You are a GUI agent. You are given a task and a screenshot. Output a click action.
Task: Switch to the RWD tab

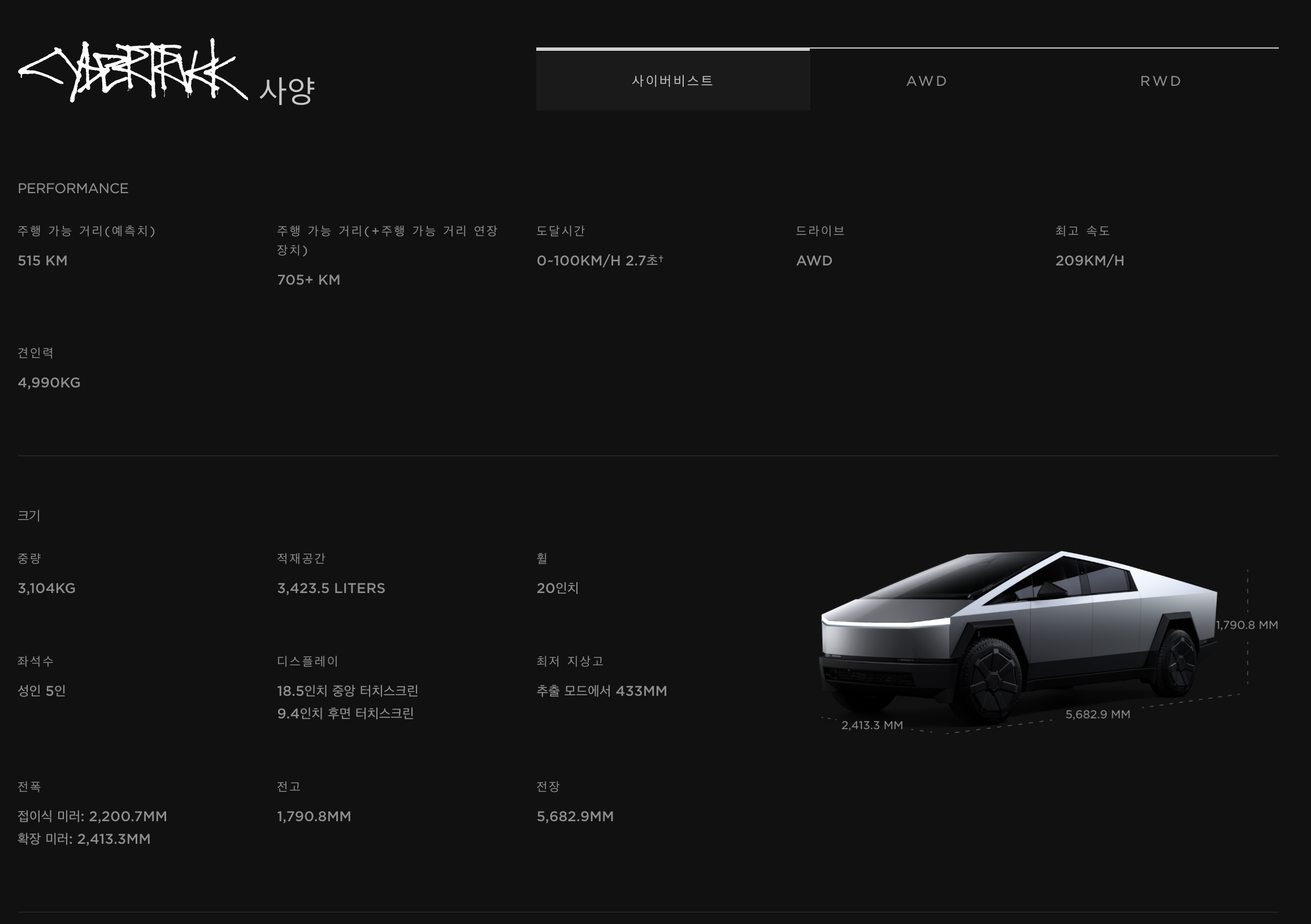point(1161,81)
